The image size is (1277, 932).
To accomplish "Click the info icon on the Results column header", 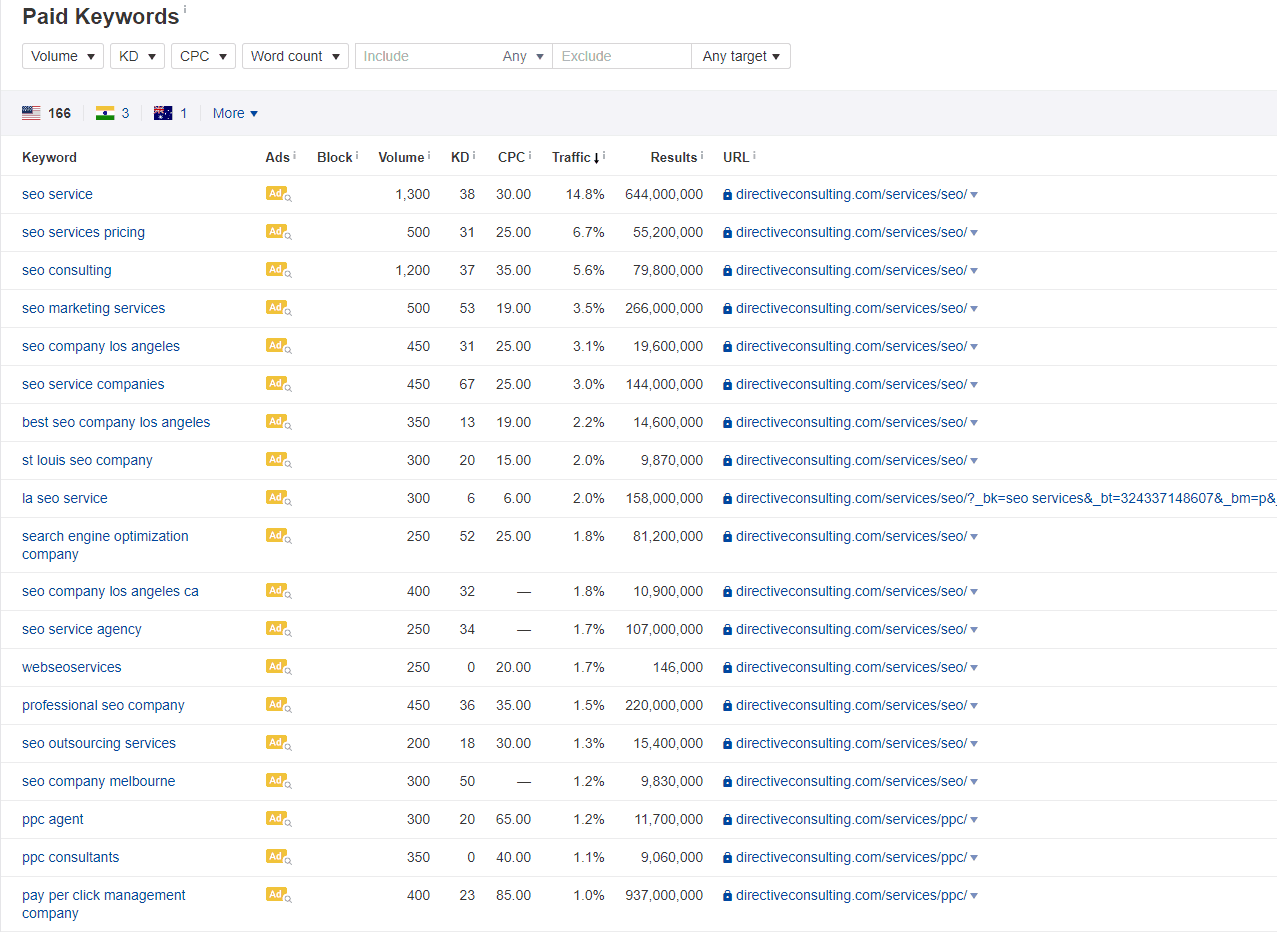I will tap(701, 152).
